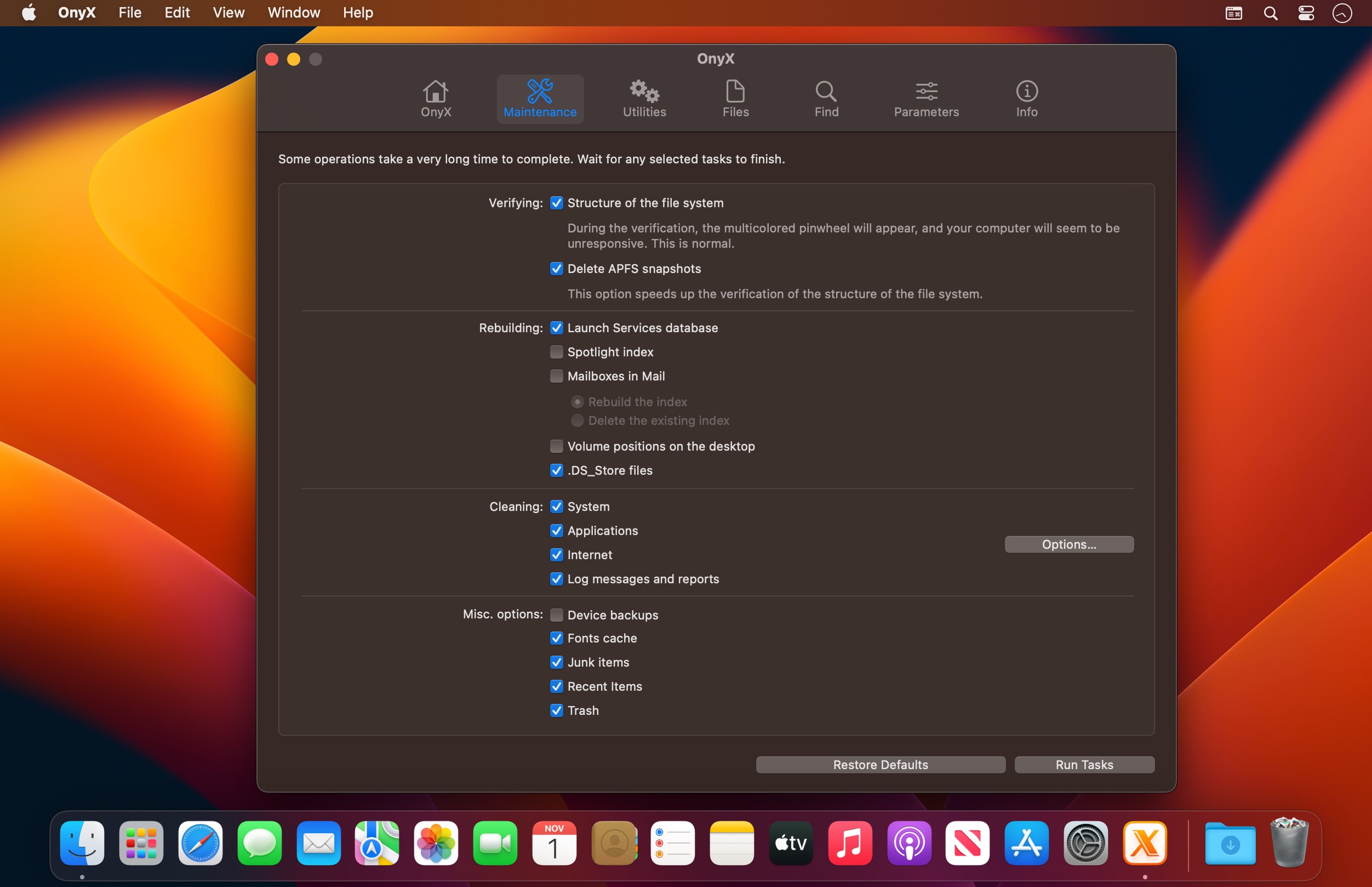The image size is (1372, 887).
Task: Open the Window menu
Action: [294, 13]
